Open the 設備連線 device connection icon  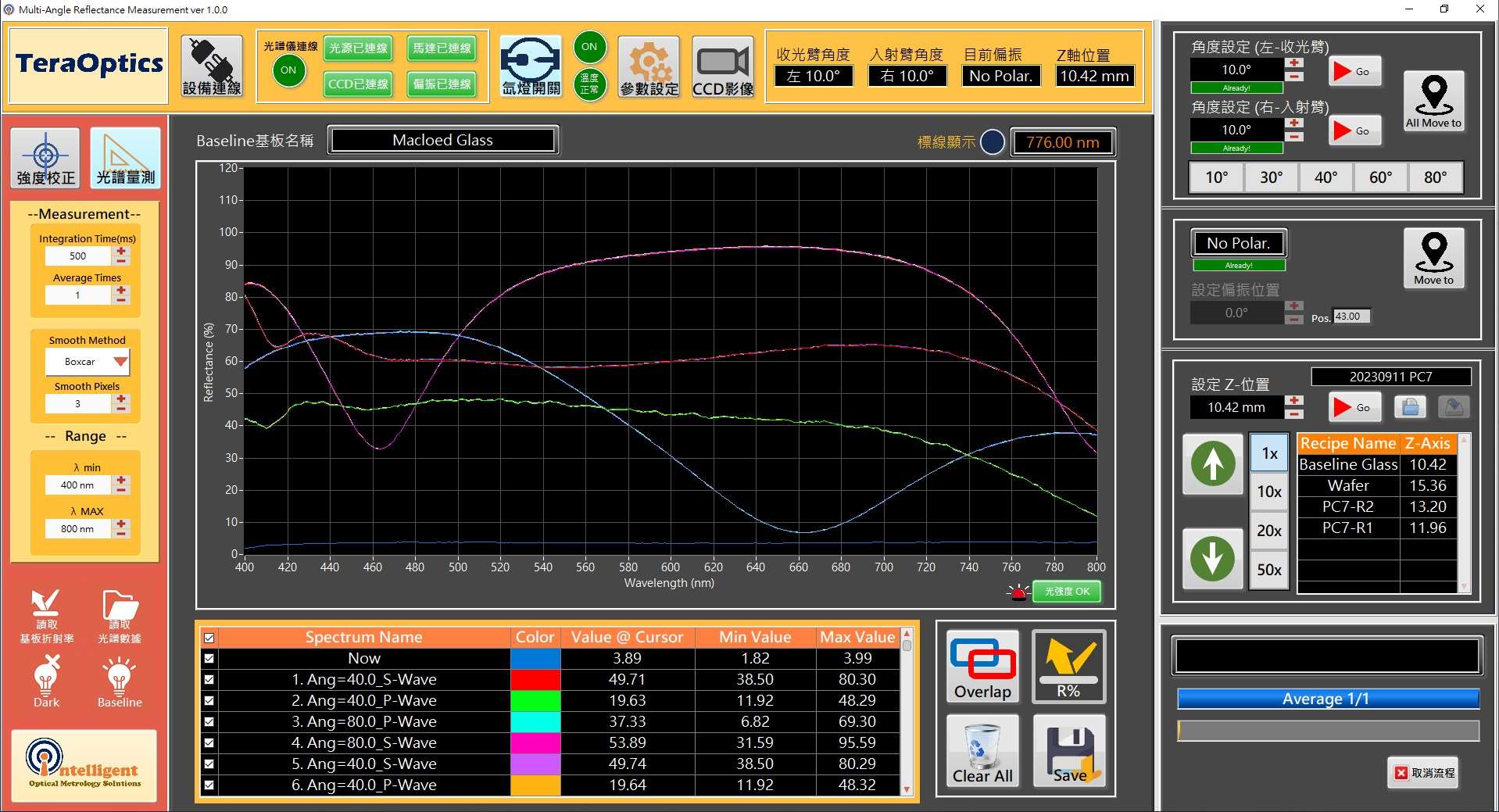(211, 66)
